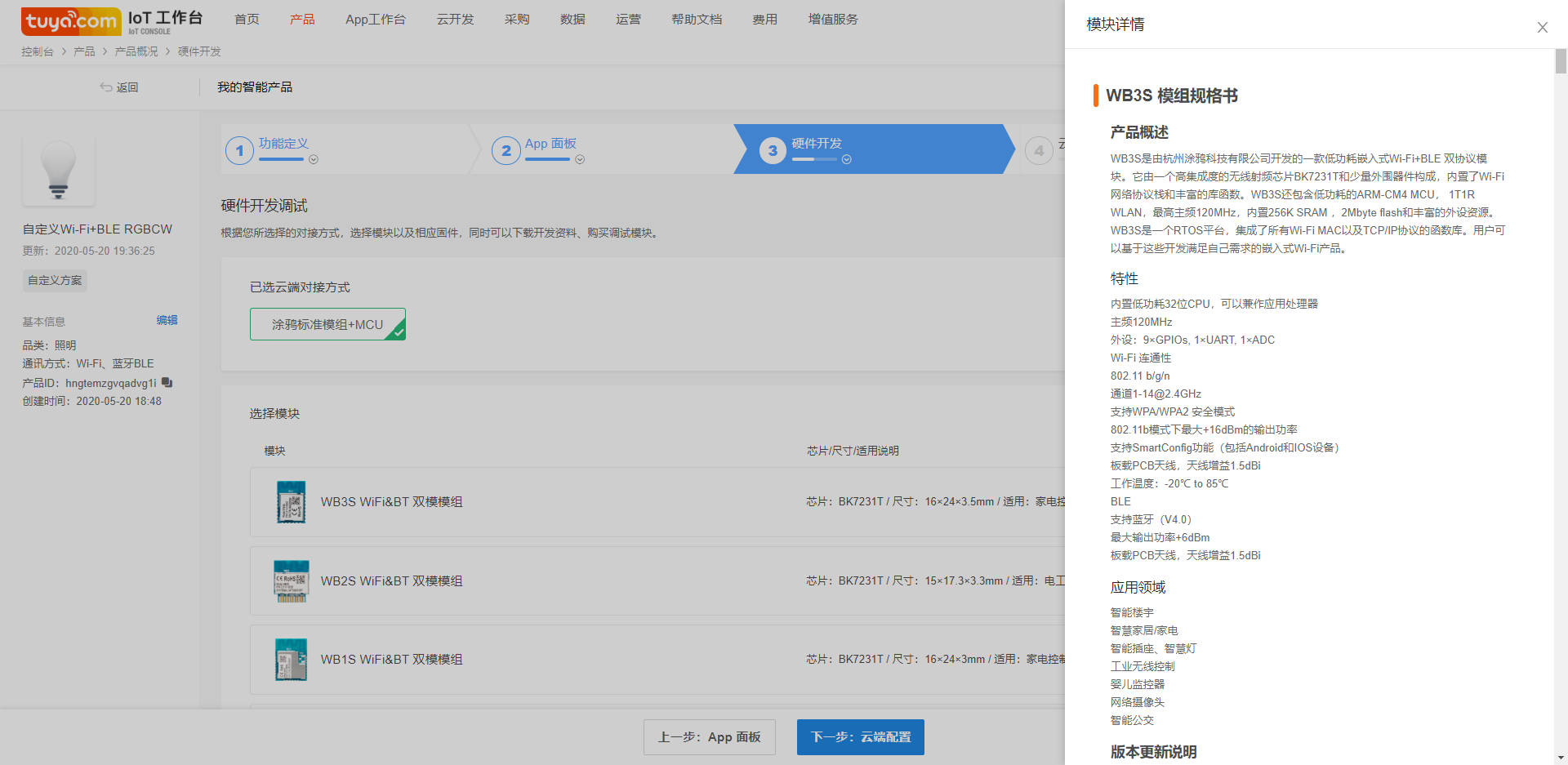Click step 3 circle icon 硬件开发
The height and width of the screenshot is (765, 1568).
(773, 150)
